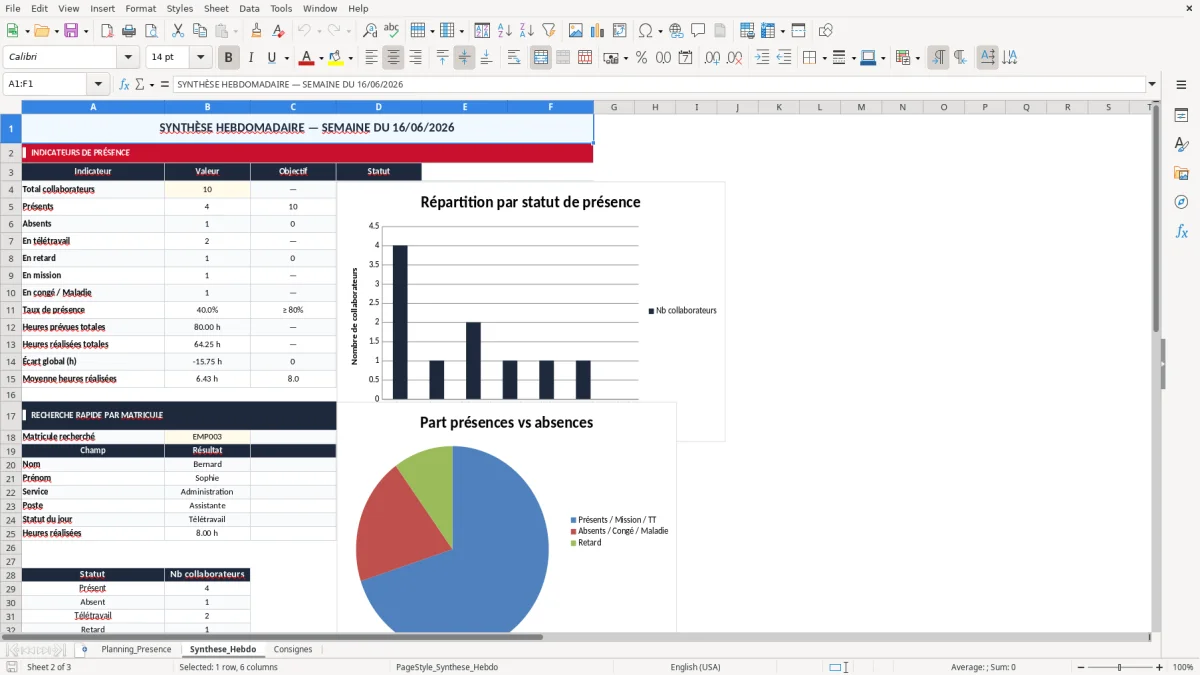
Task: Open Find & Replace from the toolbar
Action: pyautogui.click(x=370, y=31)
